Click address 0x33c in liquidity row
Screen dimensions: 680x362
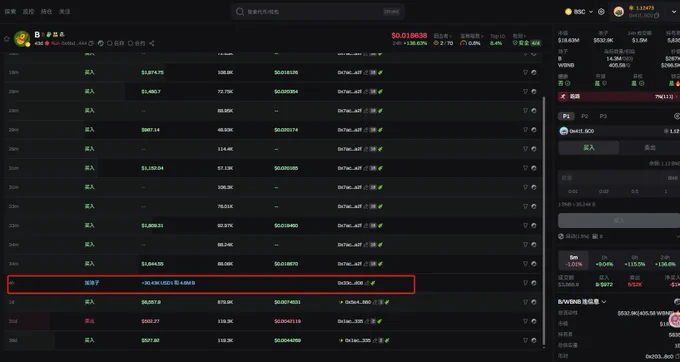pyautogui.click(x=350, y=283)
